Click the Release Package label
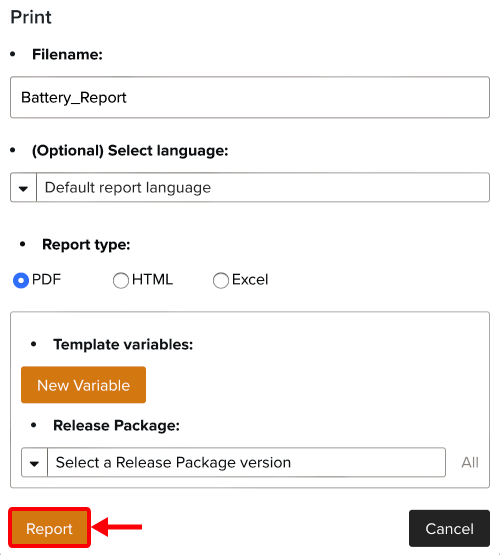 (x=116, y=425)
